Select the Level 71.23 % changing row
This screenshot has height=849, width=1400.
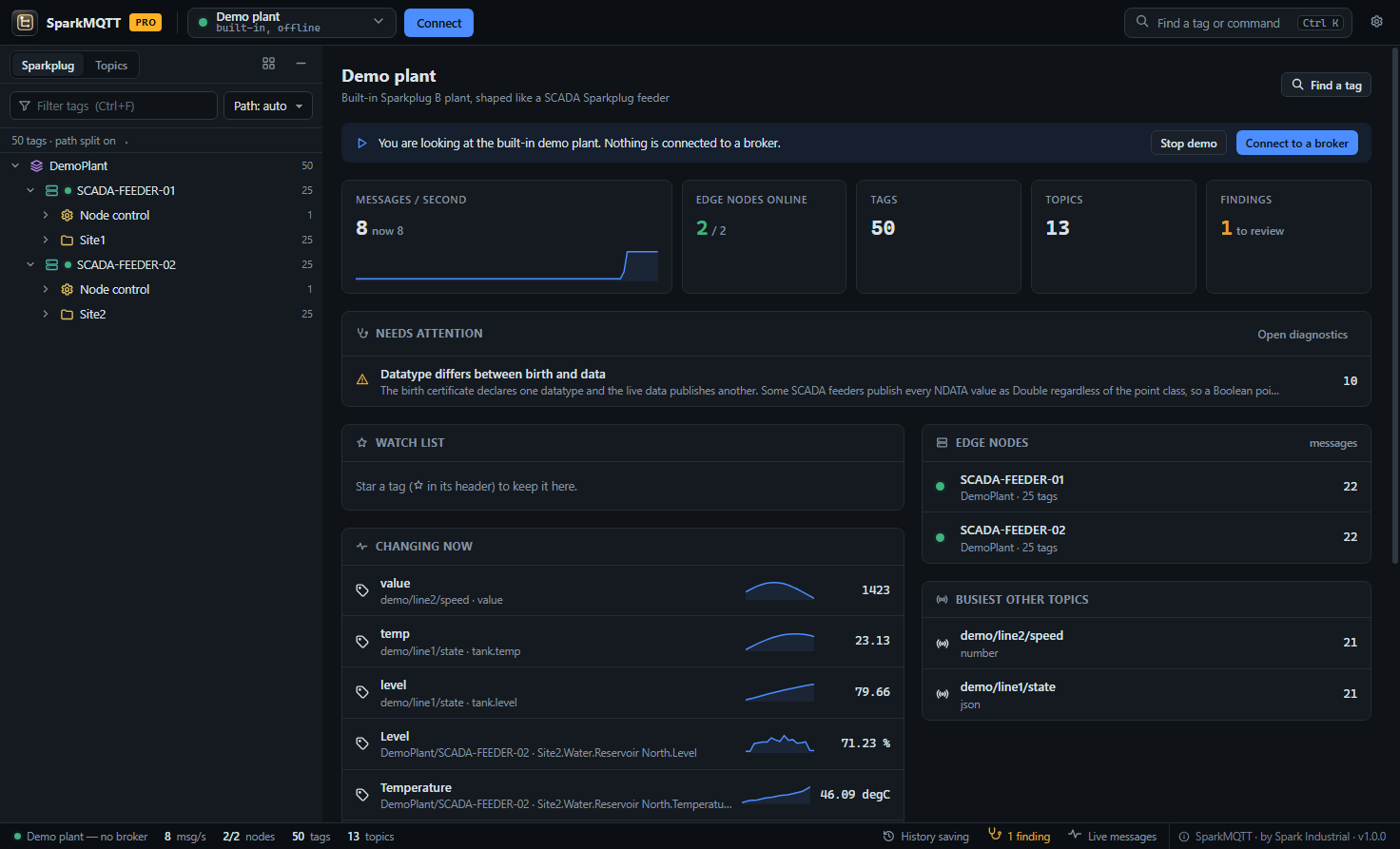coord(623,743)
